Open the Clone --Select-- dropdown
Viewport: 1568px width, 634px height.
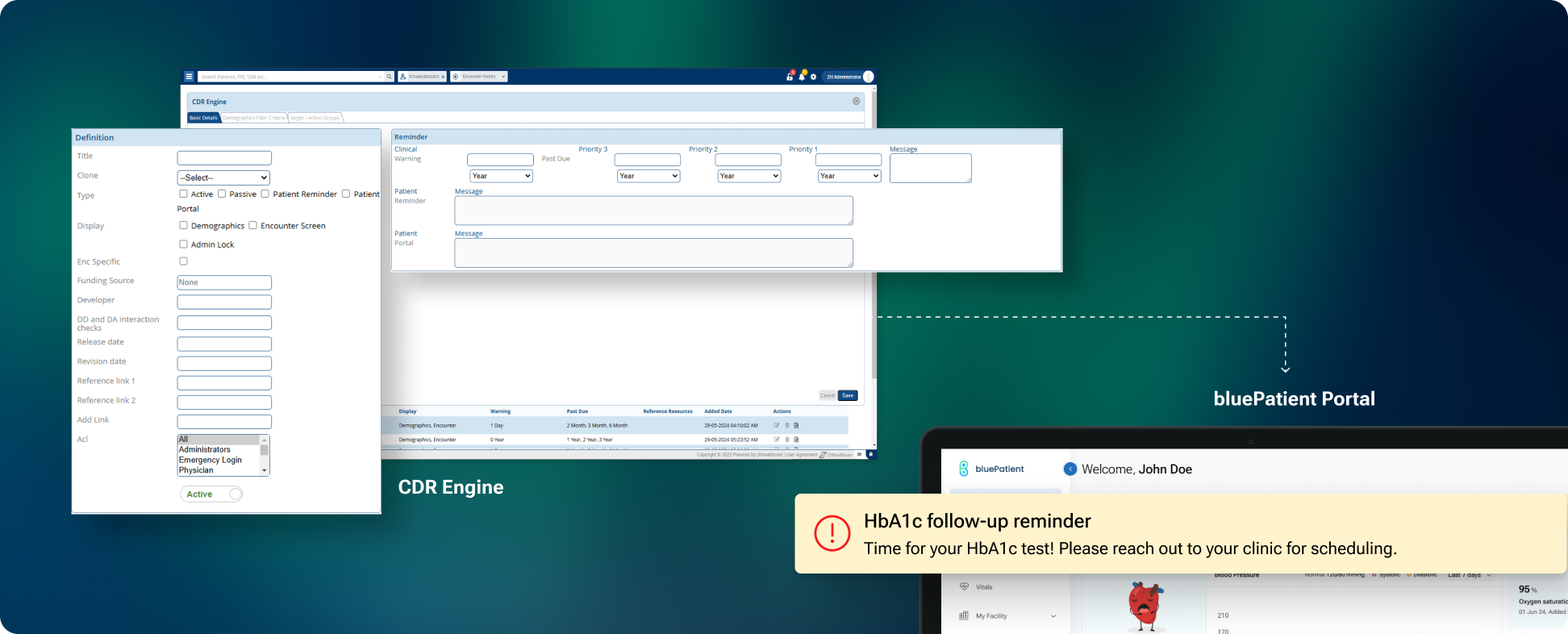[223, 177]
